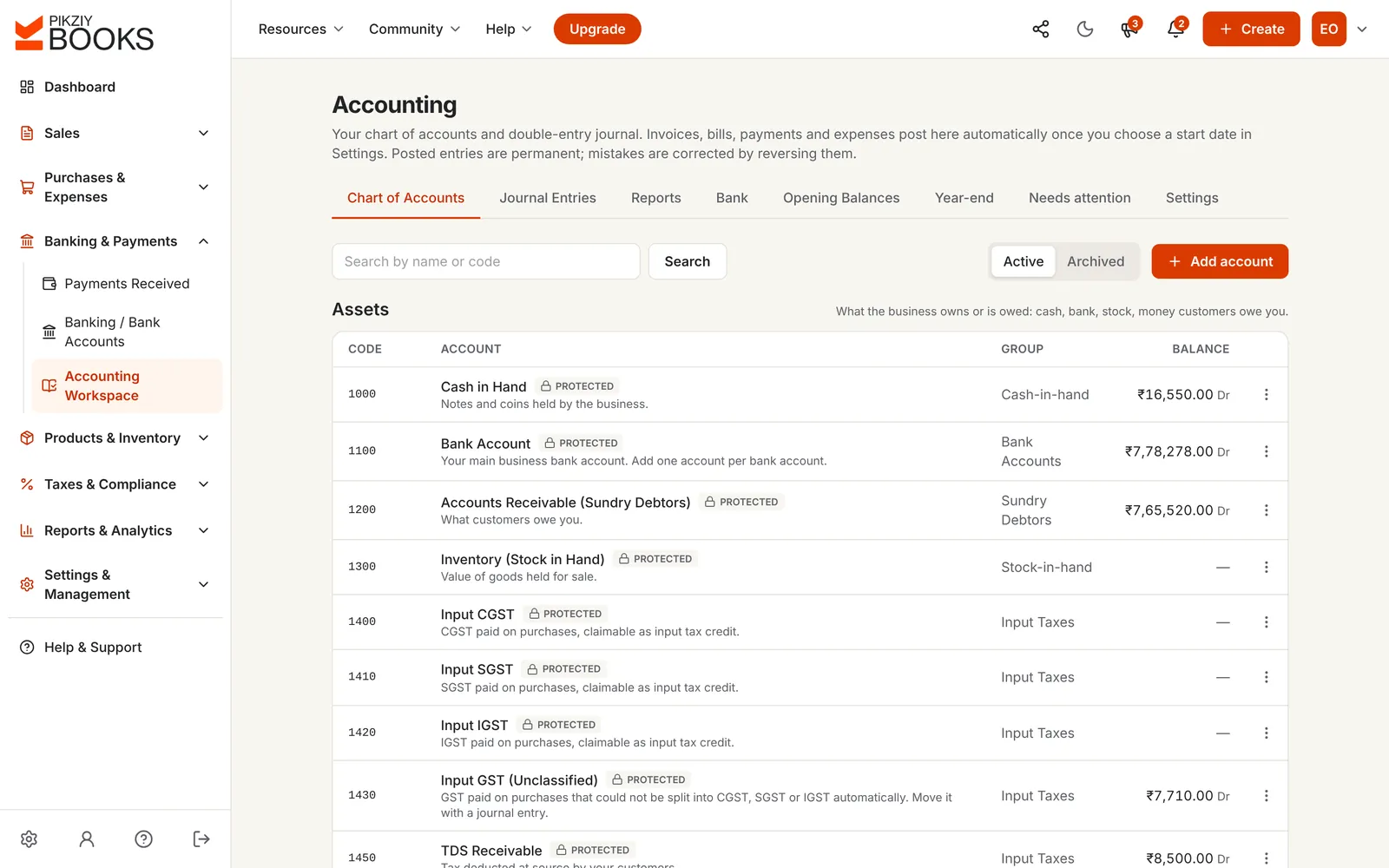Focus the Search by name or code field
1389x868 pixels.
point(486,261)
